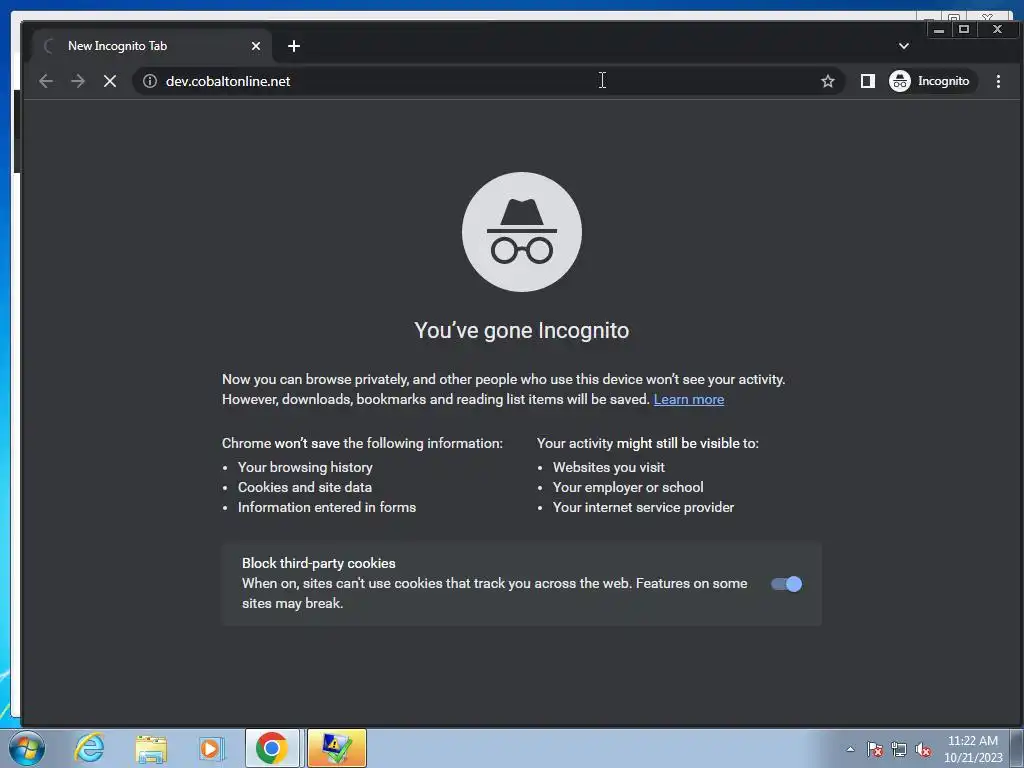Expand the tab search dropdown arrow
The height and width of the screenshot is (768, 1024).
[904, 46]
